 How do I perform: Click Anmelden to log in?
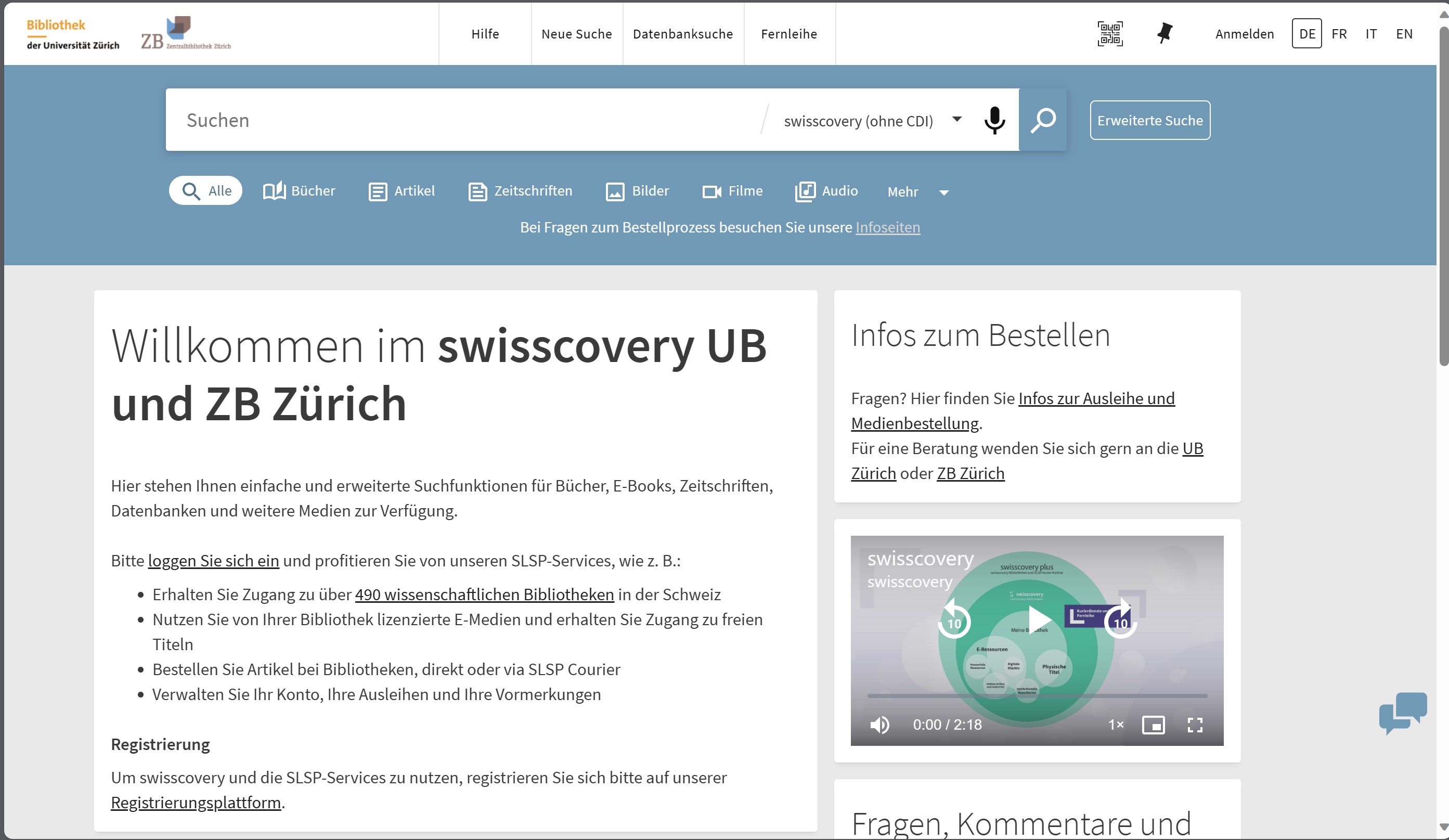1244,34
